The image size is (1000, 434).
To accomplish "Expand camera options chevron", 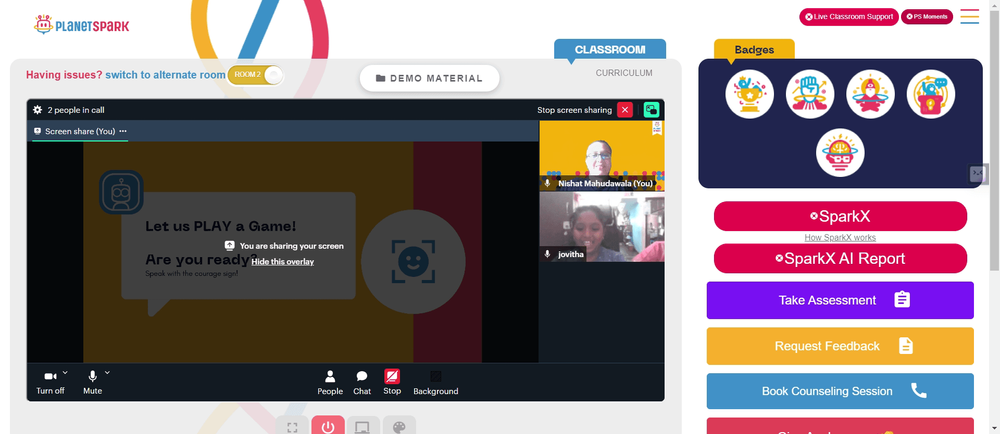I will (65, 372).
